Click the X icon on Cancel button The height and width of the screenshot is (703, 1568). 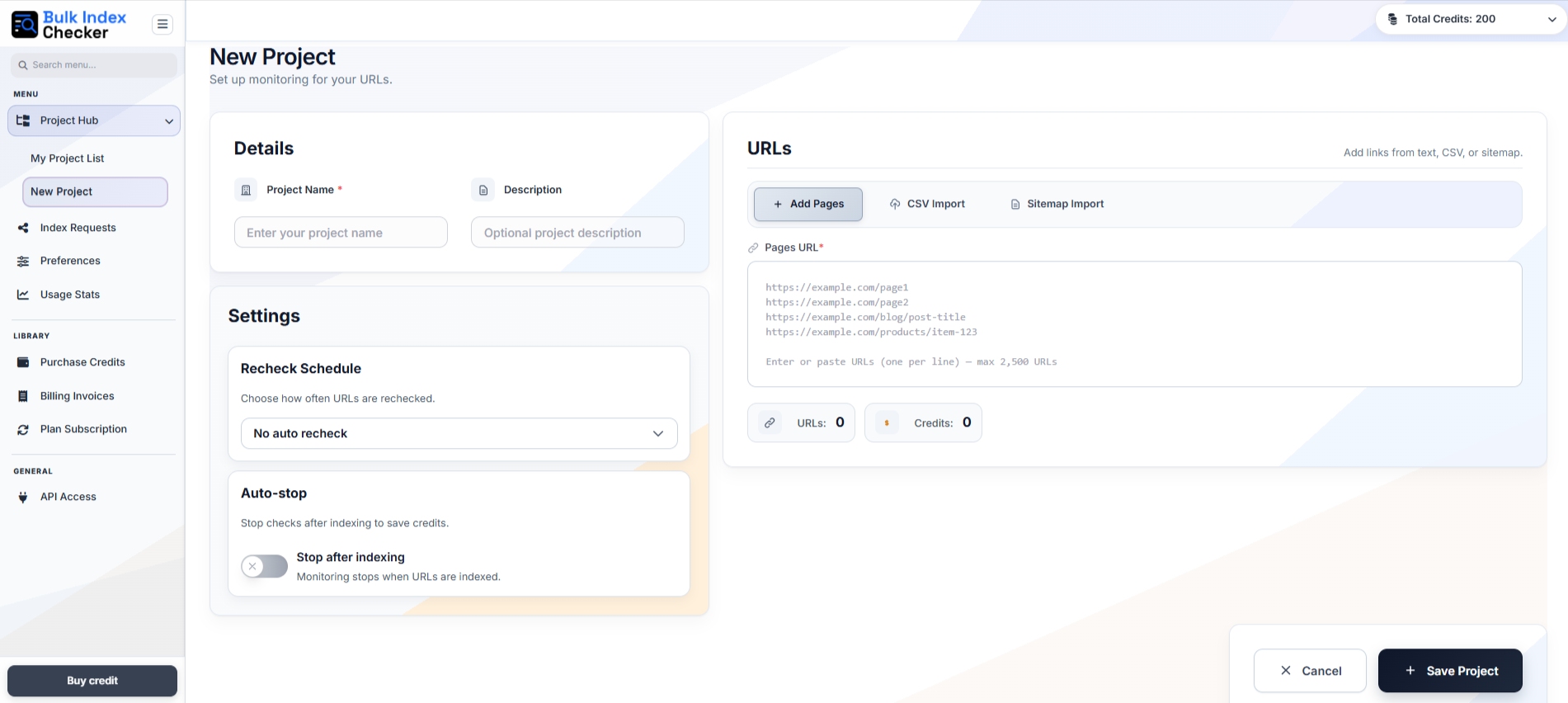click(1286, 671)
